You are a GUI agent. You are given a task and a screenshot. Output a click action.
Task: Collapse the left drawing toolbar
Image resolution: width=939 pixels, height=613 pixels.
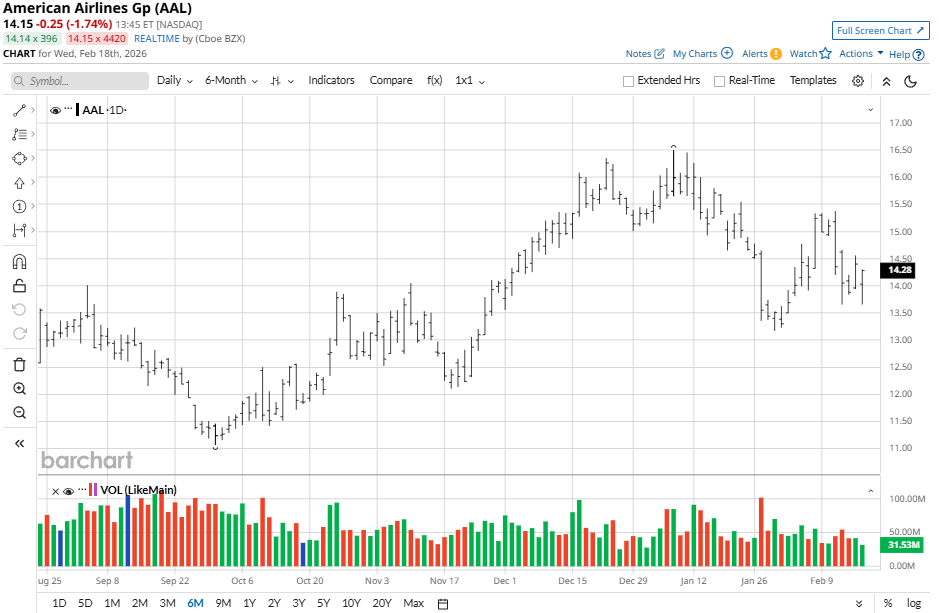pos(19,443)
